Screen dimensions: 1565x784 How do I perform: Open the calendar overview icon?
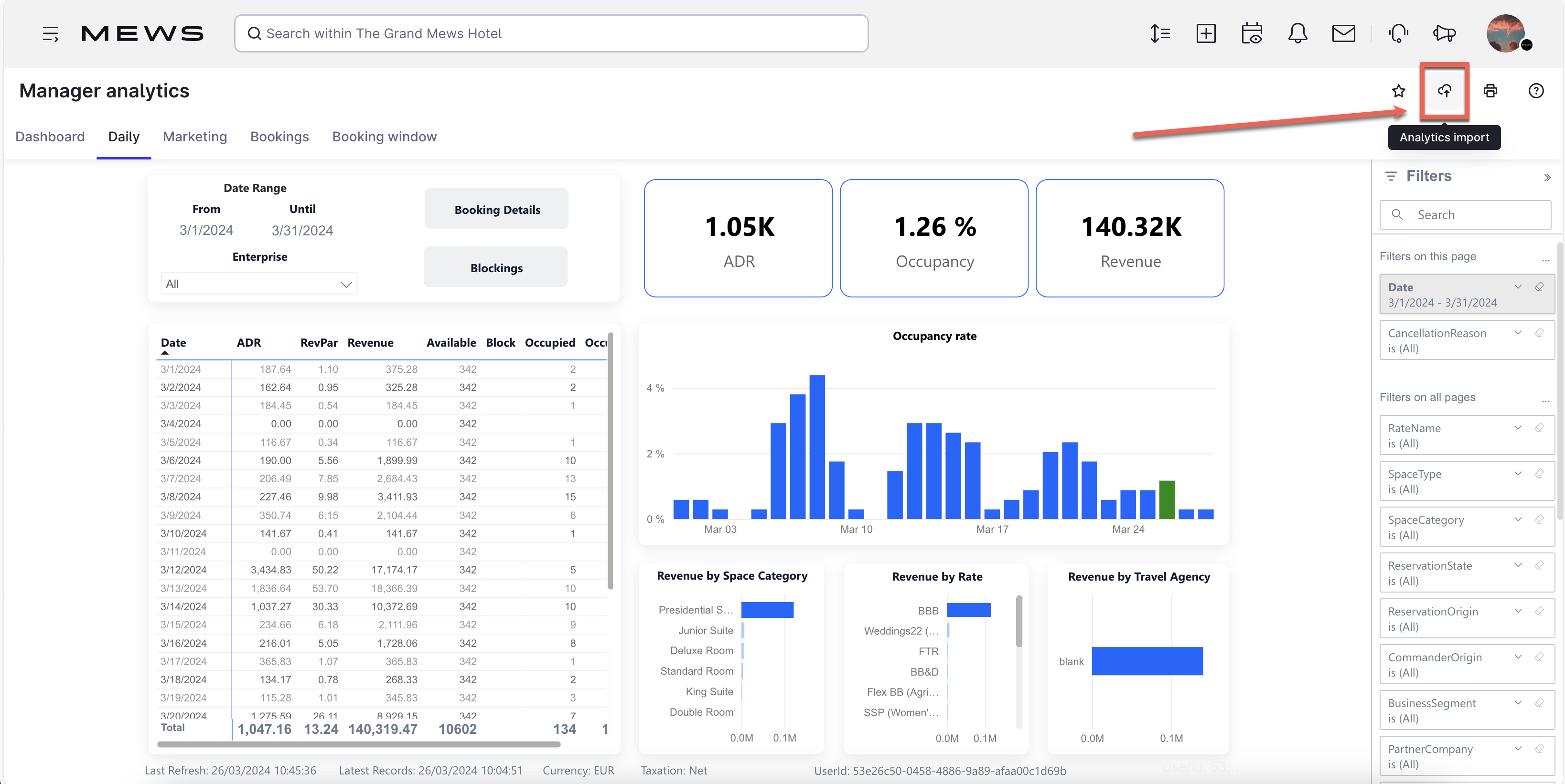pyautogui.click(x=1252, y=33)
